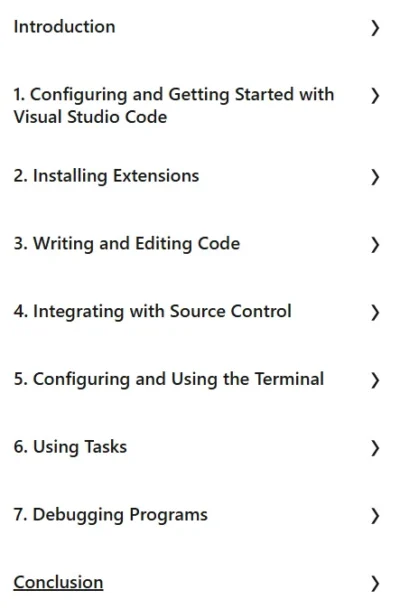
Task: Open 5. Configuring and Using the Terminal
Action: 169,379
